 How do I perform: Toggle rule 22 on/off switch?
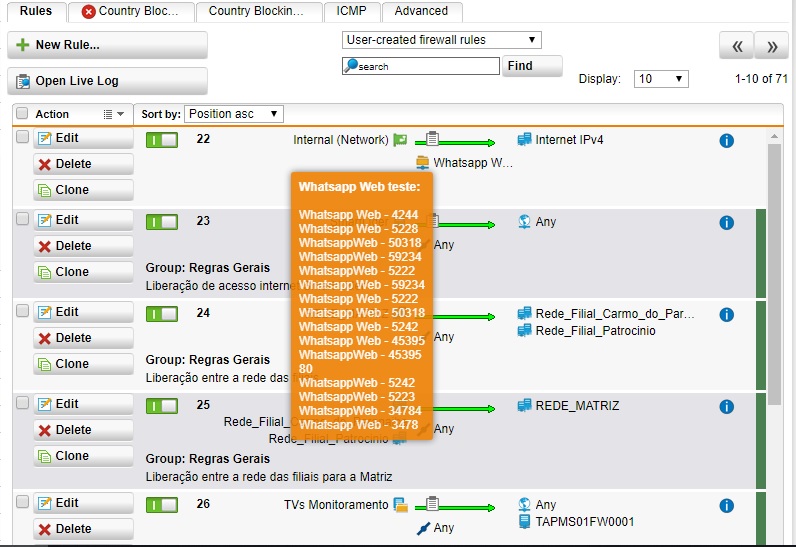pos(162,140)
